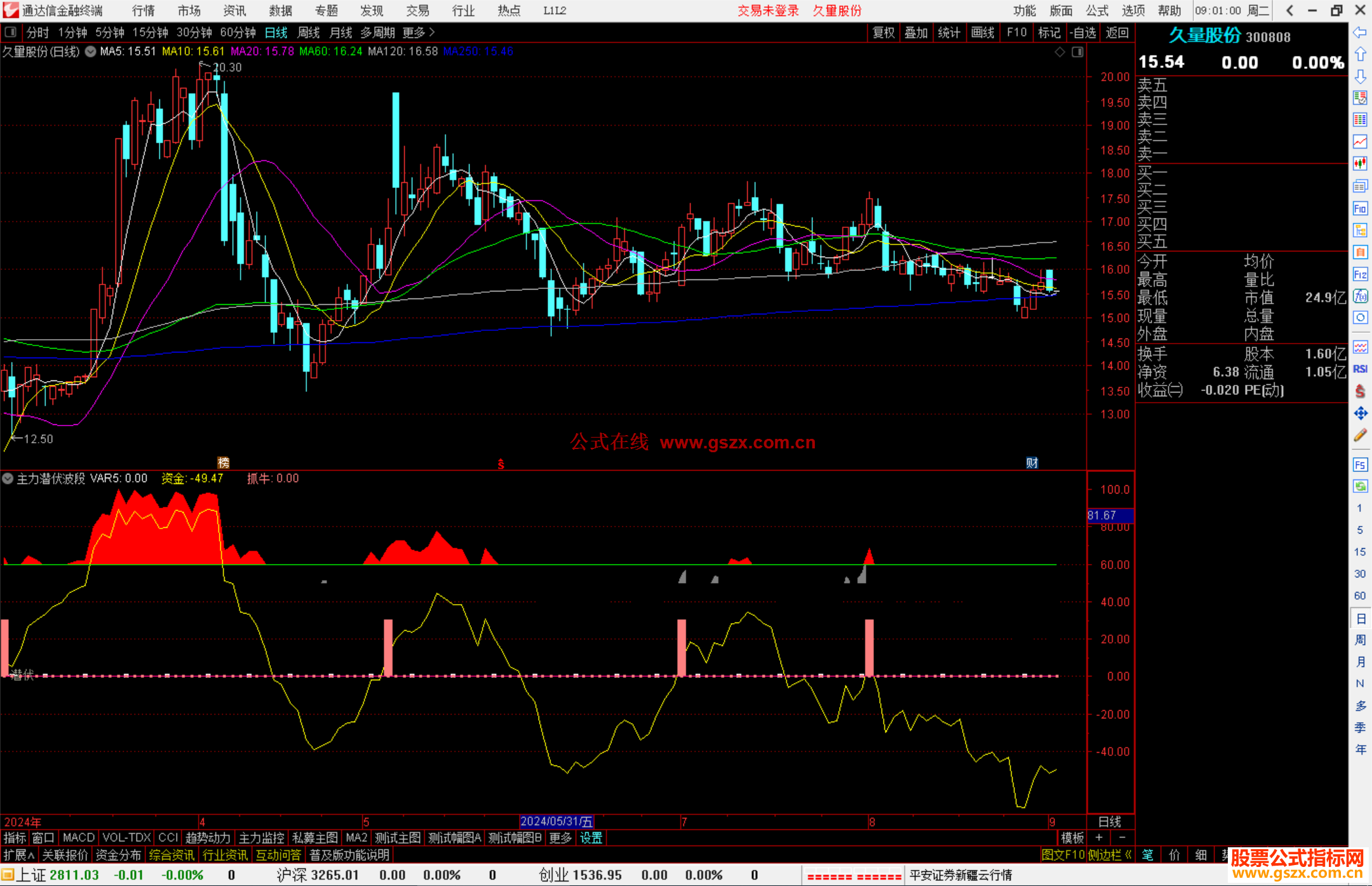Open the F10 info sidebar icon

tap(1360, 208)
